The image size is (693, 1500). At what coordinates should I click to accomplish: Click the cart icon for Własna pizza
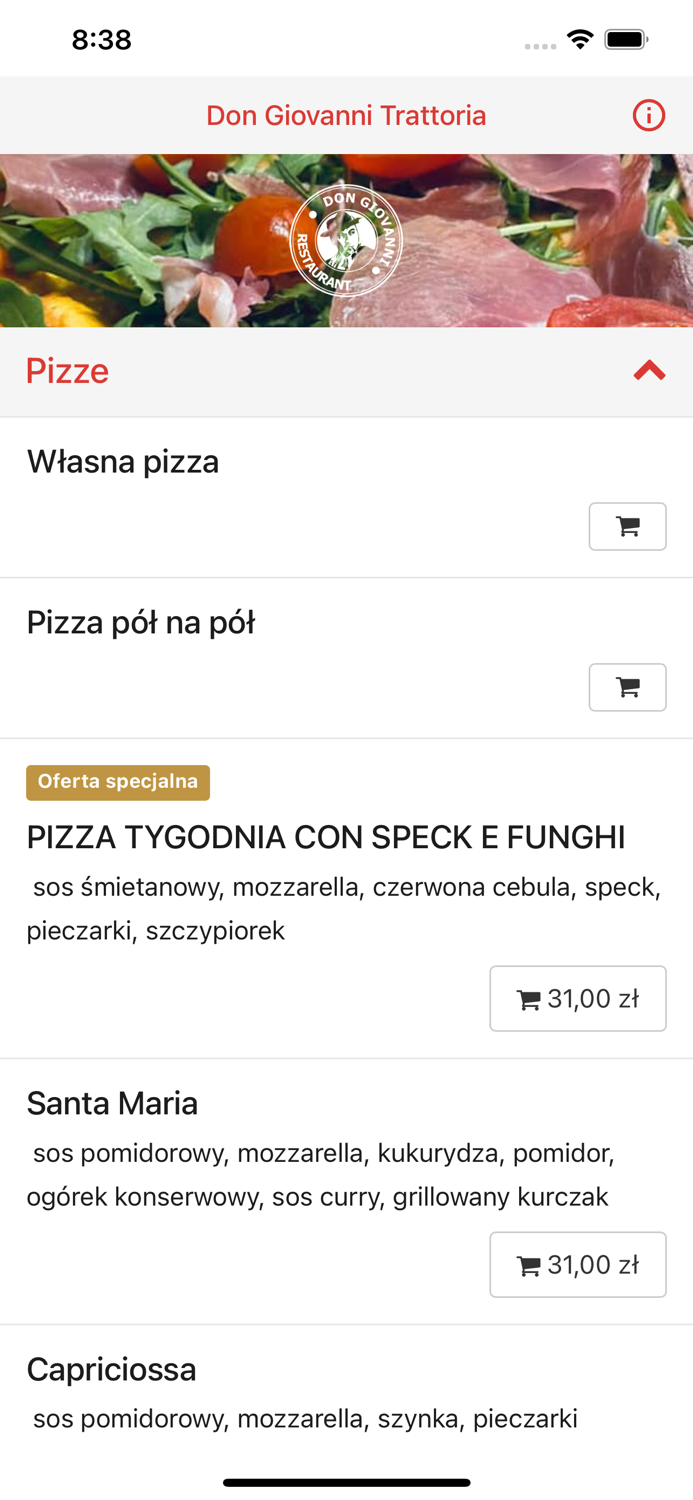pyautogui.click(x=628, y=526)
